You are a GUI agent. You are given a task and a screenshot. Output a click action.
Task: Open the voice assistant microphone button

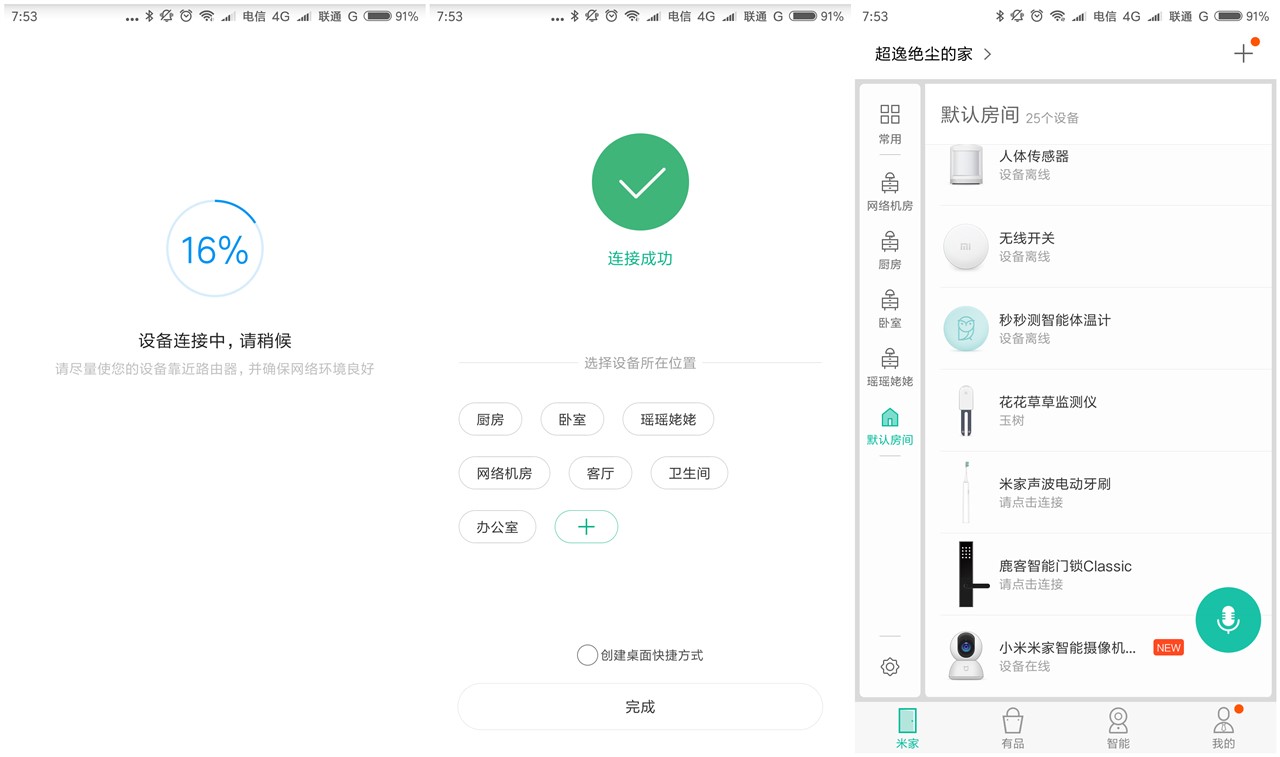[x=1228, y=620]
